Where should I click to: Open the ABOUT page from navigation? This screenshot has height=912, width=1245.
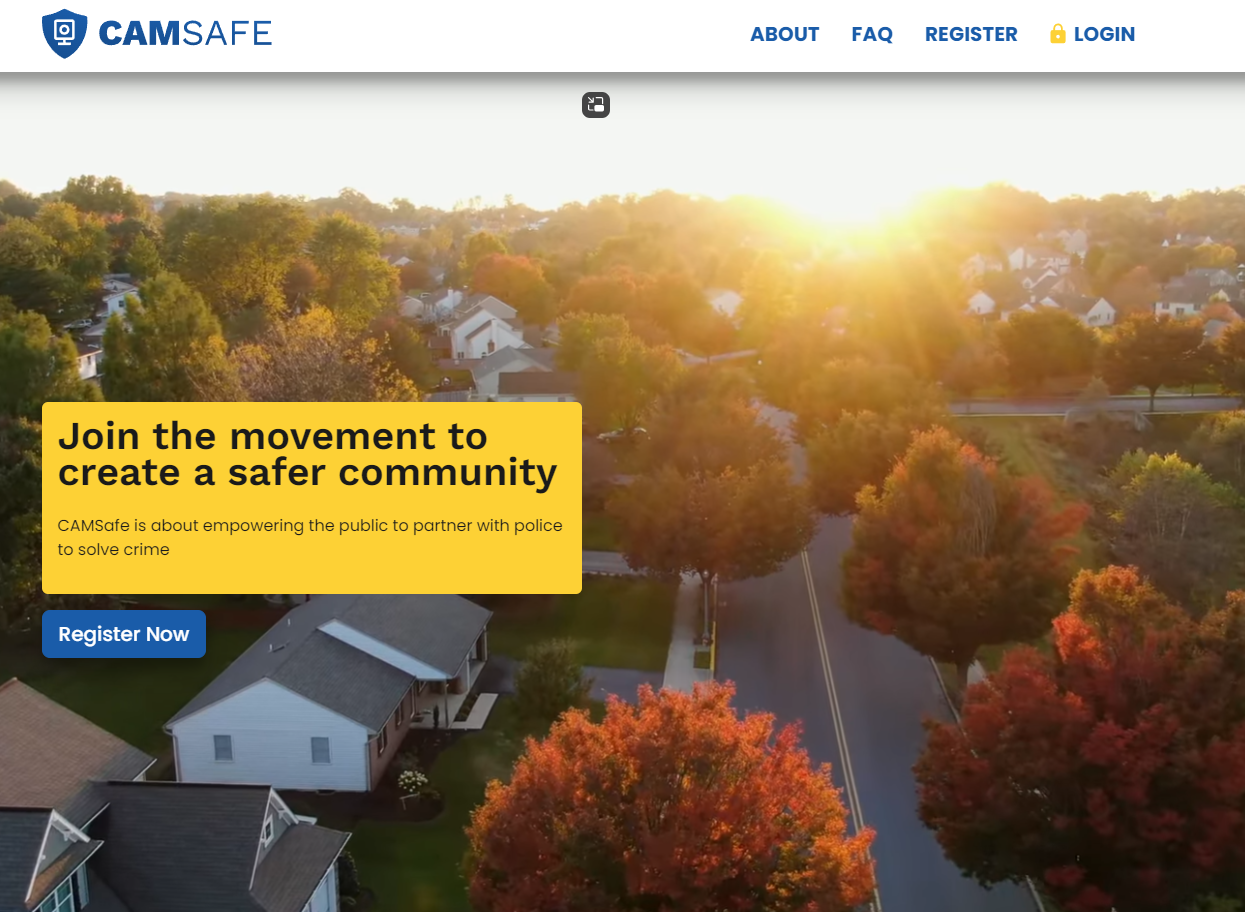pyautogui.click(x=785, y=34)
